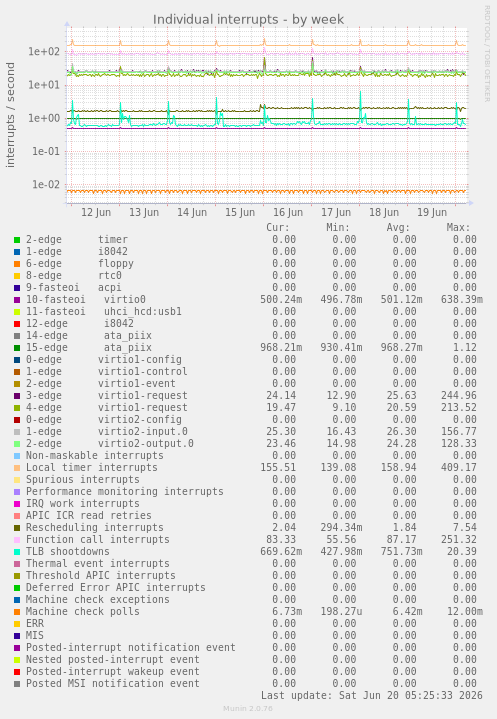The image size is (497, 719).
Task: Click the graph title 'Individual interrupts - by week'
Action: [x=248, y=20]
